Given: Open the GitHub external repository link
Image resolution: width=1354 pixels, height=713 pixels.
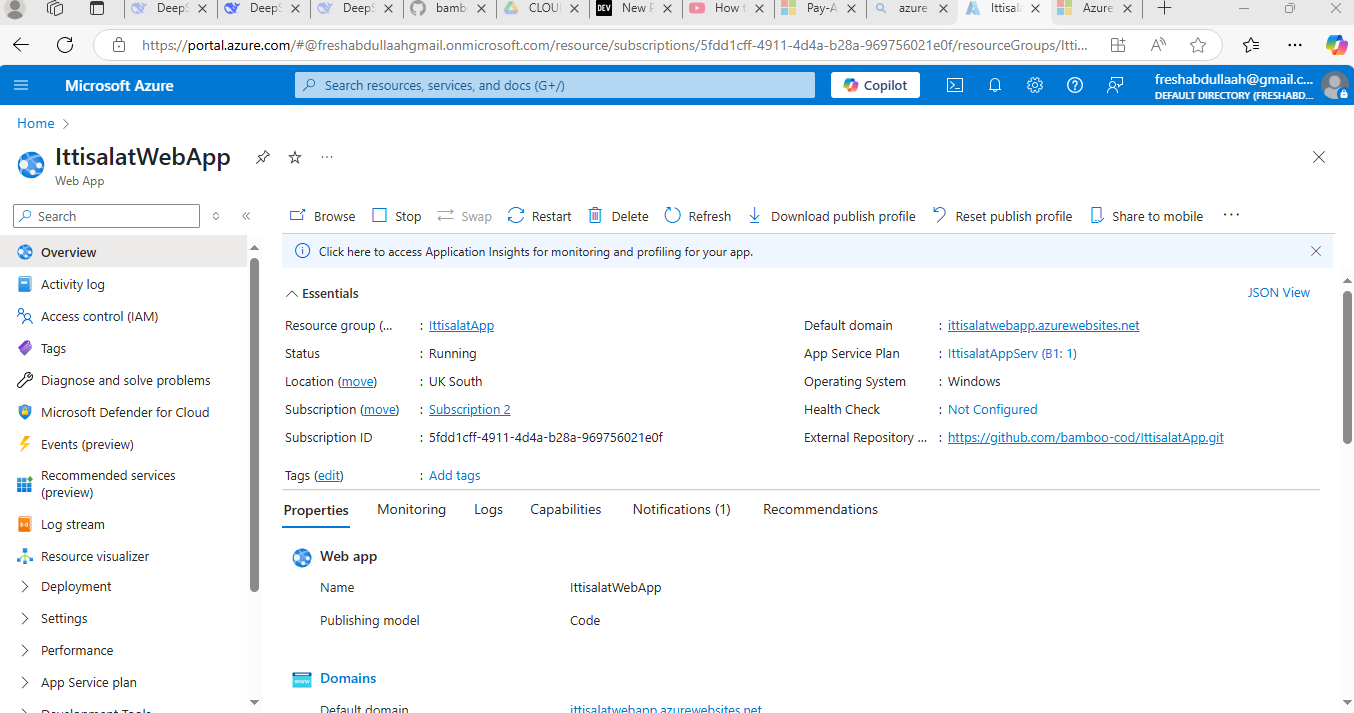Looking at the screenshot, I should pos(1085,438).
